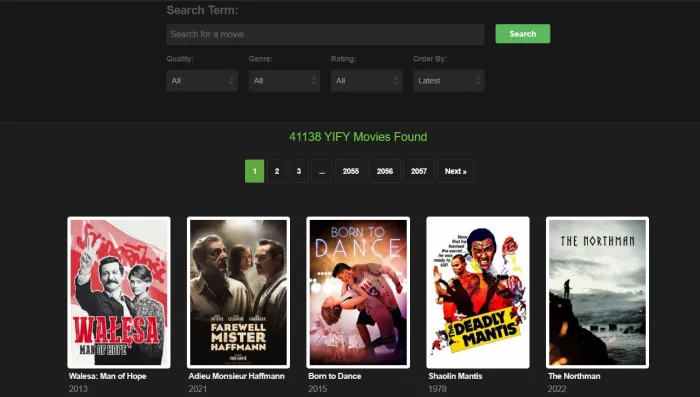Viewport: 700px width, 397px height.
Task: Jump to the last page 2057
Action: pos(419,171)
